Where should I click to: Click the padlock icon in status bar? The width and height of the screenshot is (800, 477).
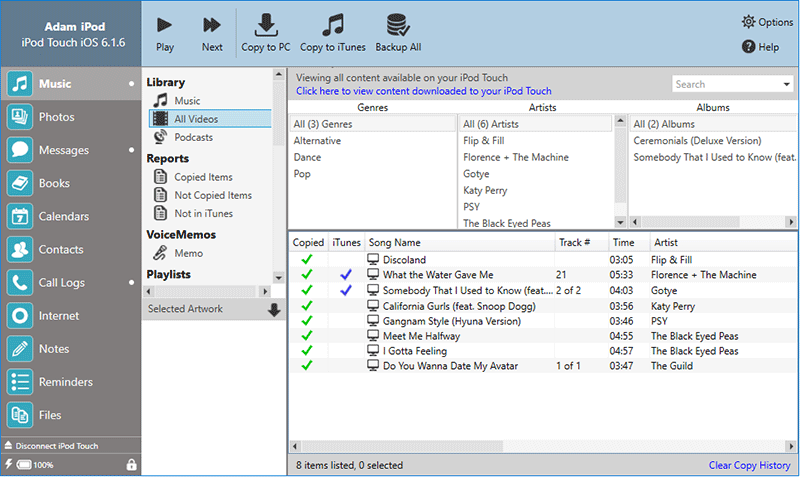pos(132,464)
